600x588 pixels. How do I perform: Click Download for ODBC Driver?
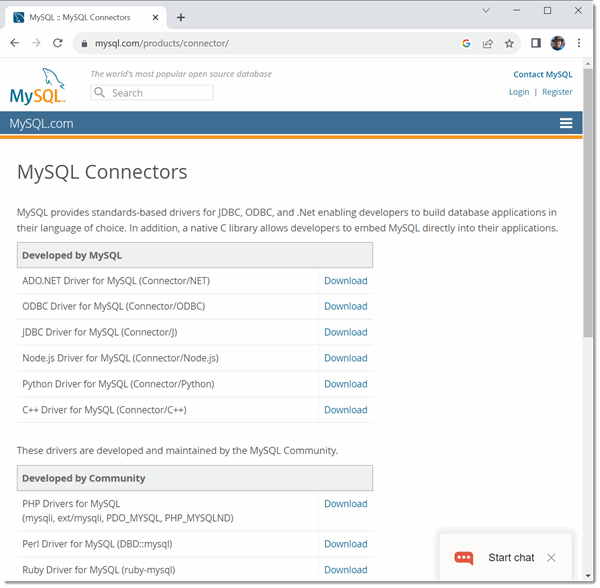click(346, 306)
